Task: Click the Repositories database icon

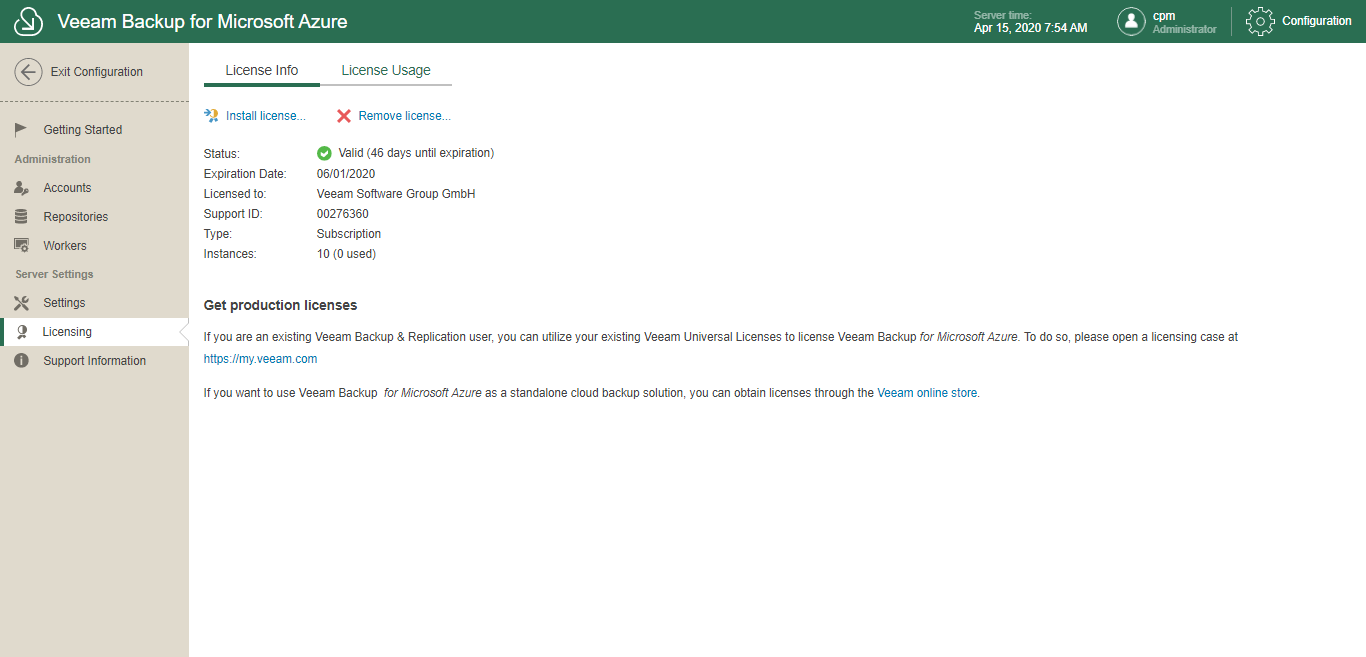Action: click(22, 217)
